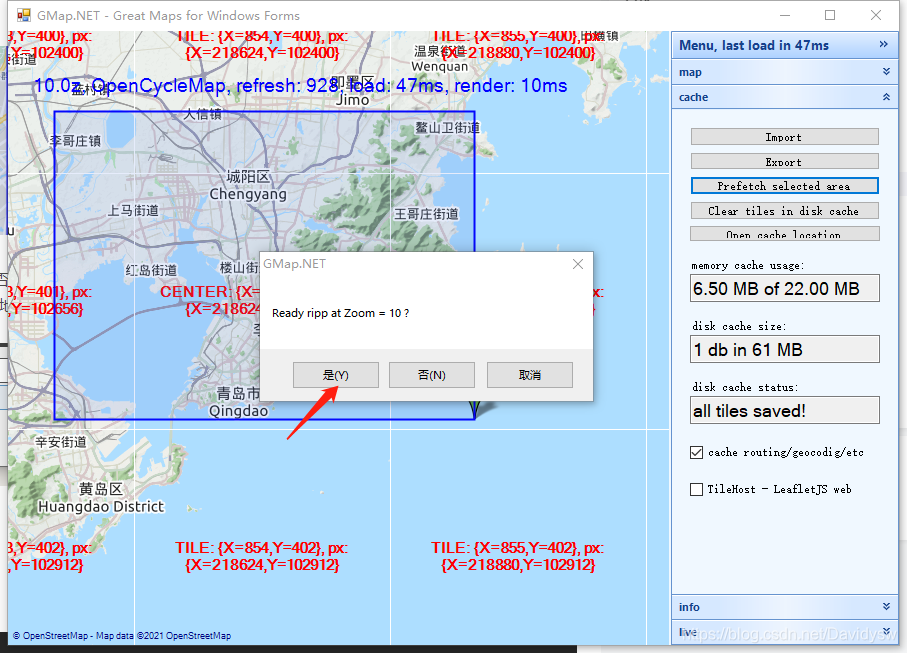This screenshot has height=653, width=907.
Task: Click Prefetch selected area button
Action: pos(784,186)
